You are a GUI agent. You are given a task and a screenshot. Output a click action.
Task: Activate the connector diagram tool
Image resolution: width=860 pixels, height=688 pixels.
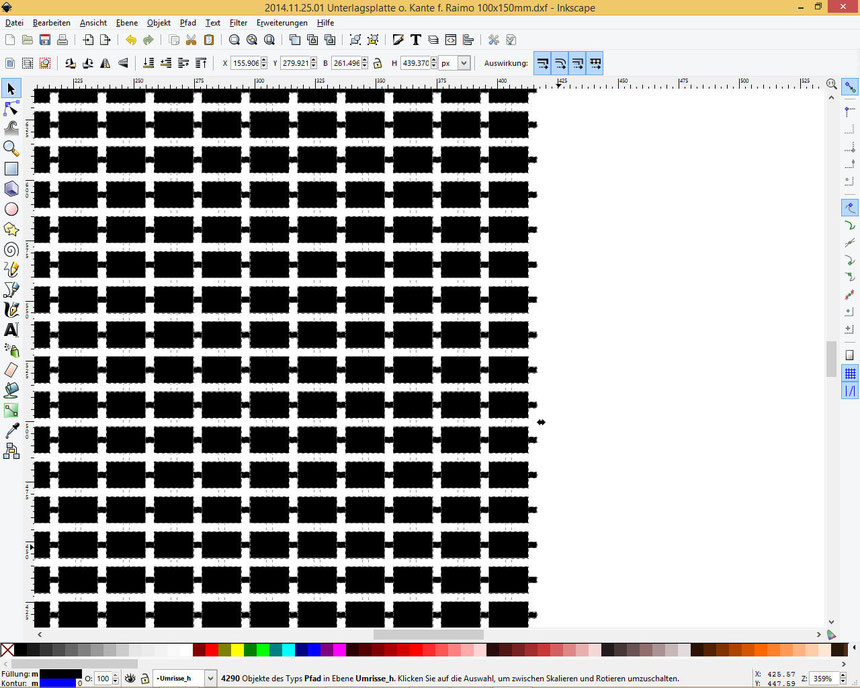[x=11, y=451]
